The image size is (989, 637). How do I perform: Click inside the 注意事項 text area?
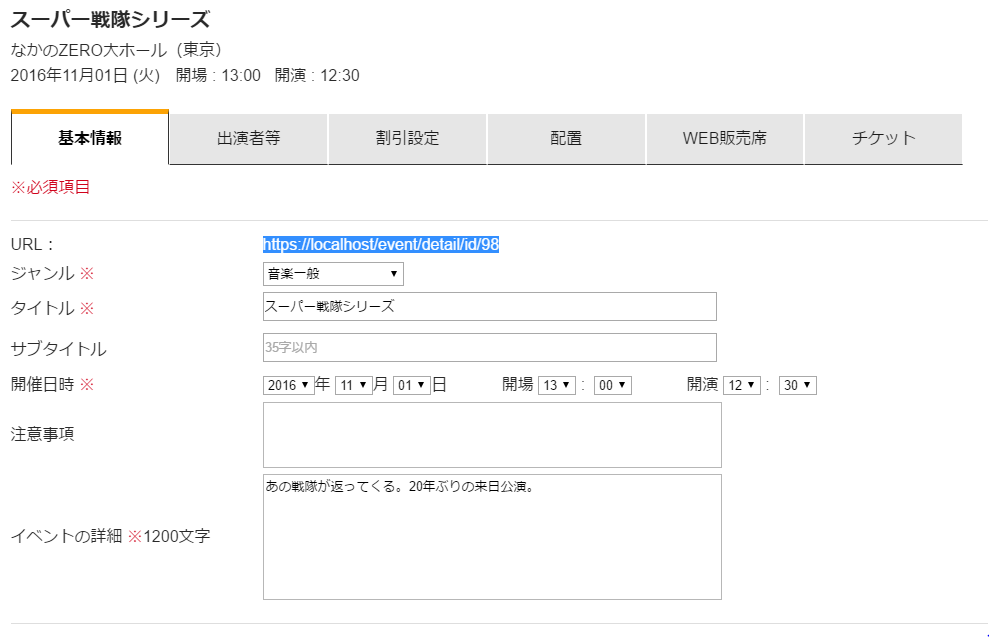point(491,434)
